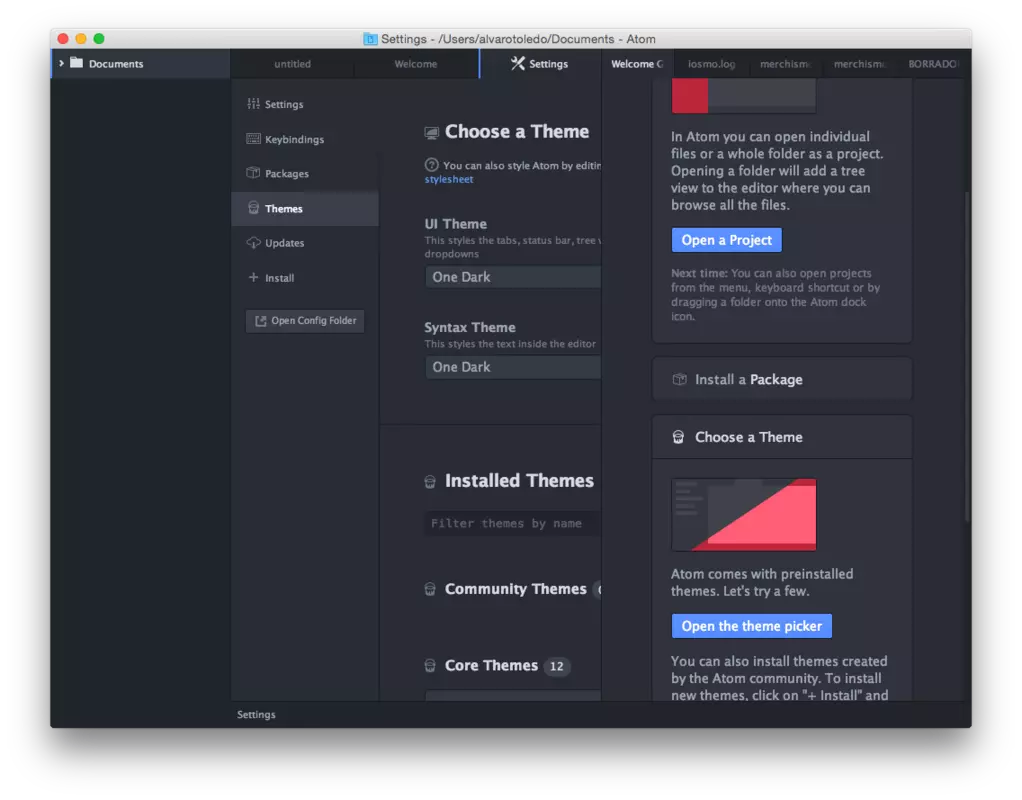Open the Syntax Theme dropdown
The image size is (1022, 800).
pyautogui.click(x=512, y=367)
